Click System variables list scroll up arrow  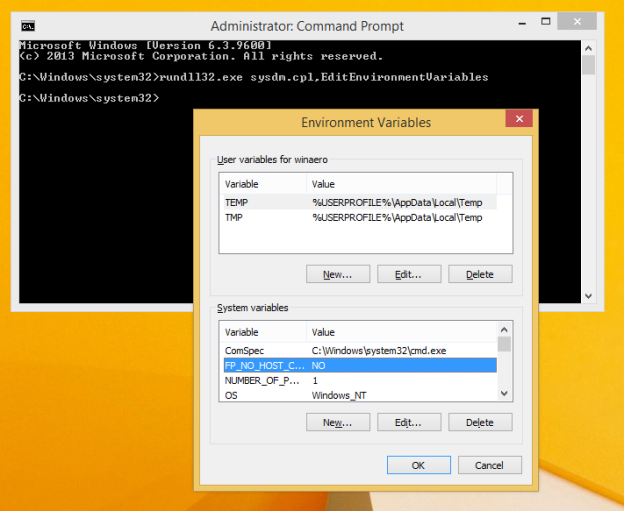504,330
